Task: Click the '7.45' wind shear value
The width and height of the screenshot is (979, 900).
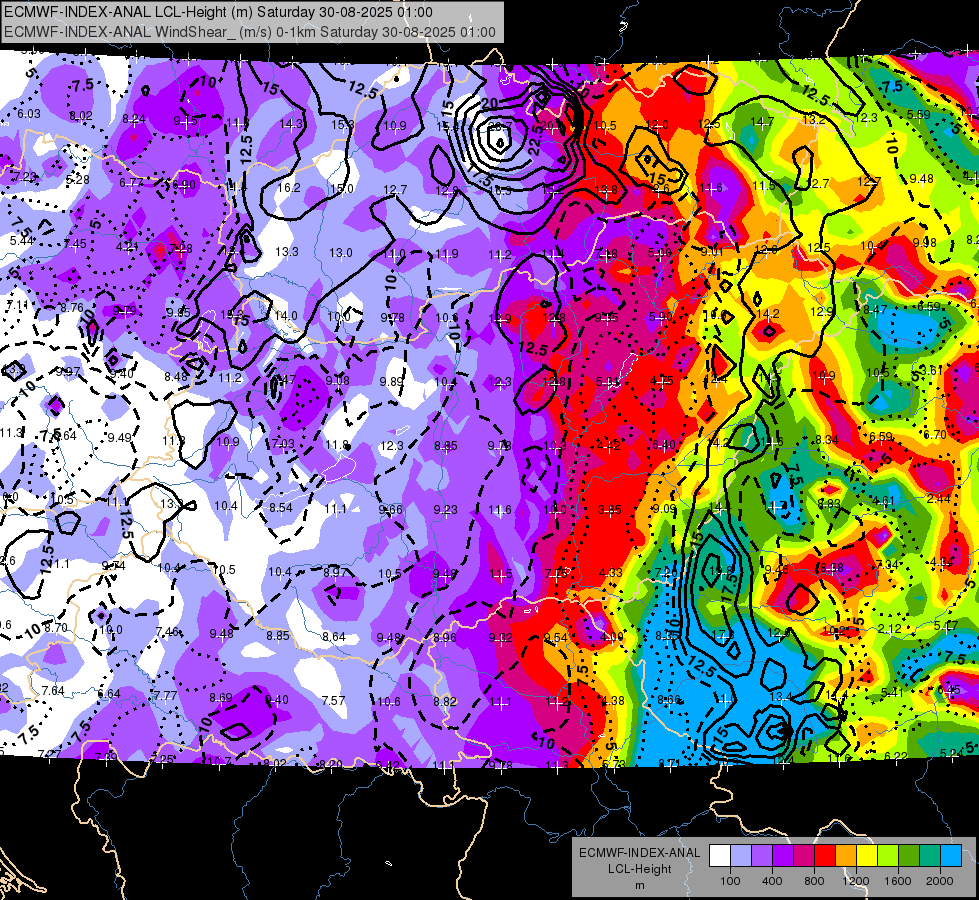Action: [75, 244]
